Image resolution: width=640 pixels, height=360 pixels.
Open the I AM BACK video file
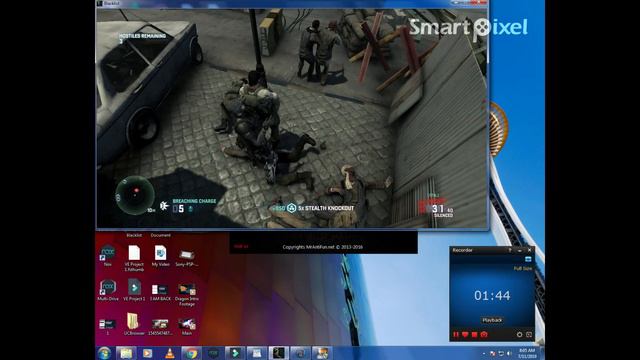[160, 292]
